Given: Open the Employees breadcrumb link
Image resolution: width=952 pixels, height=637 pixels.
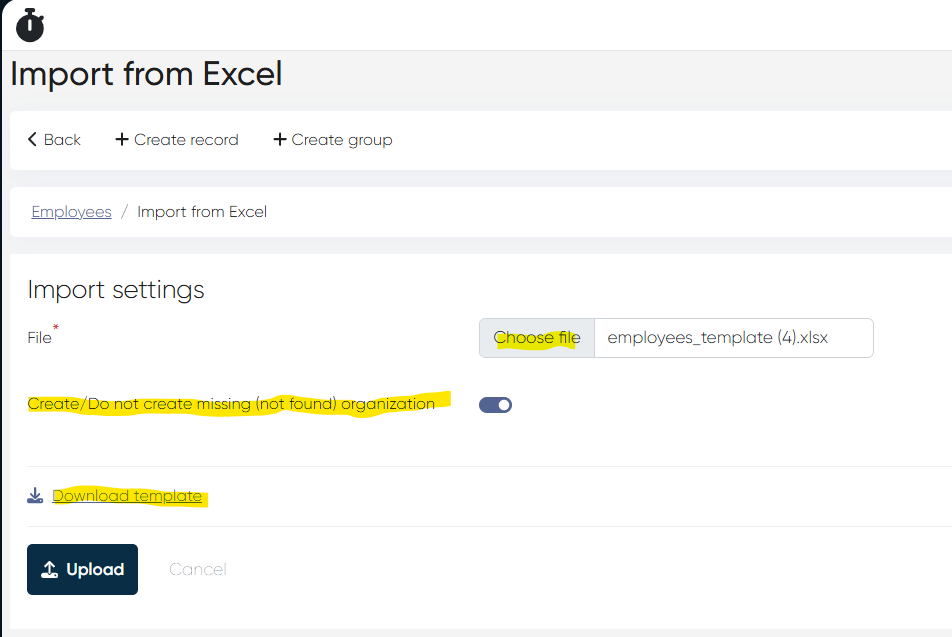Looking at the screenshot, I should click(x=71, y=212).
